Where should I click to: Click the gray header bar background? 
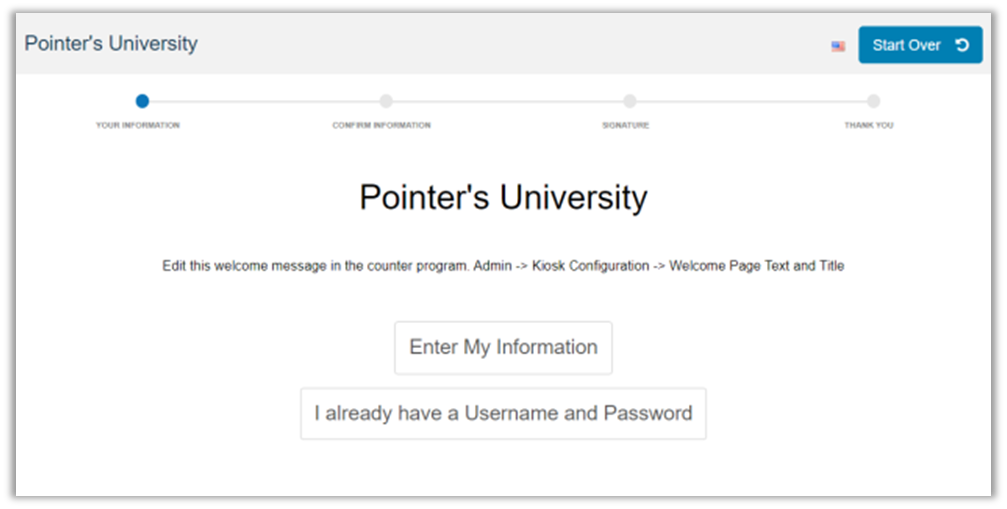click(x=500, y=44)
